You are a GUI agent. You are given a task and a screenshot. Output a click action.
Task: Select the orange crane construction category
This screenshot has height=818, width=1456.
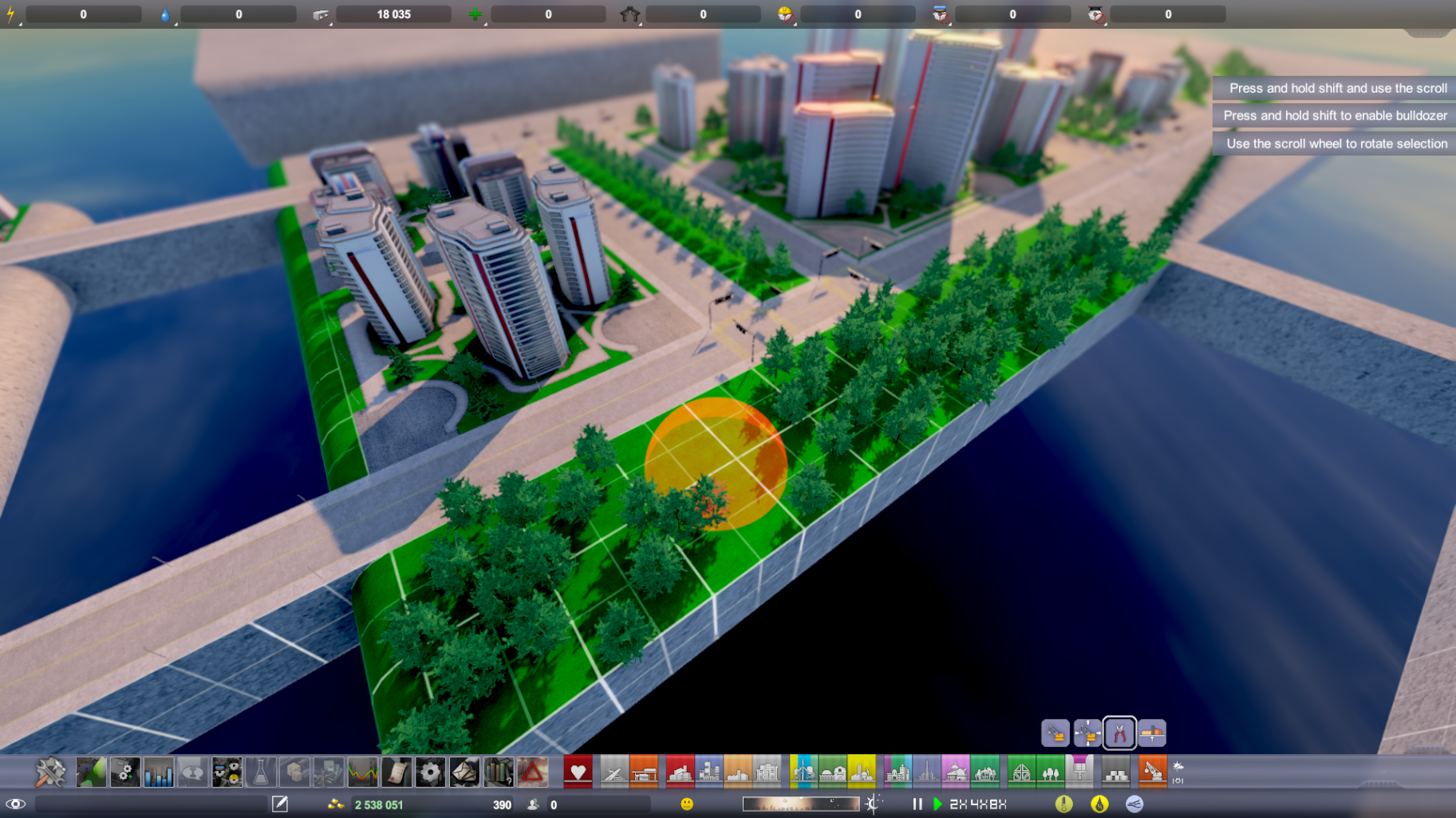[1152, 772]
